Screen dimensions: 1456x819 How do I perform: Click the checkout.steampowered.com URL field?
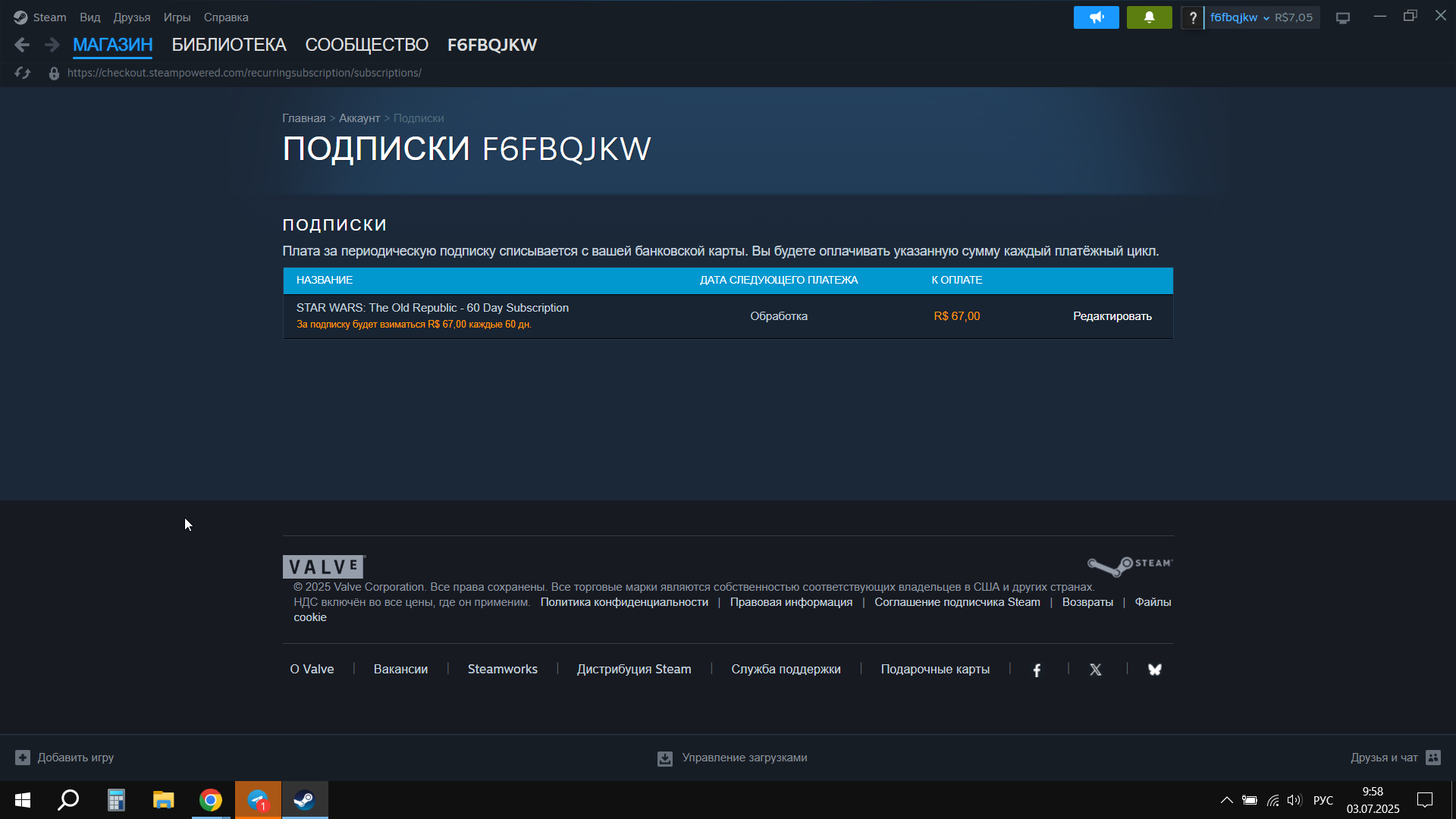[244, 73]
